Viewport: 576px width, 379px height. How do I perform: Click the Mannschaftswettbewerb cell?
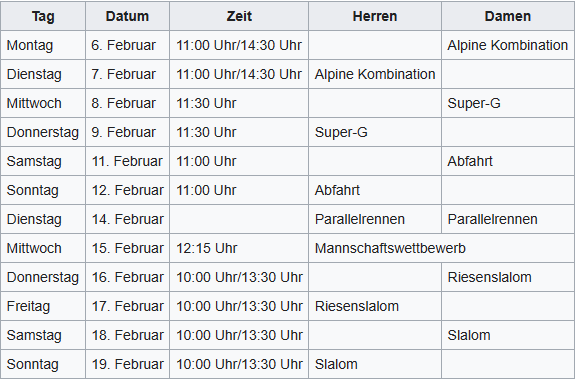(x=442, y=248)
